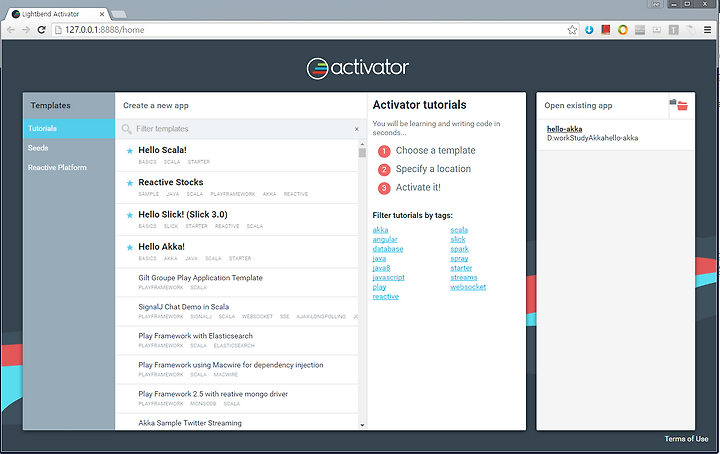720x454 pixels.
Task: Open the Chrome hamburger menu
Action: [707, 30]
